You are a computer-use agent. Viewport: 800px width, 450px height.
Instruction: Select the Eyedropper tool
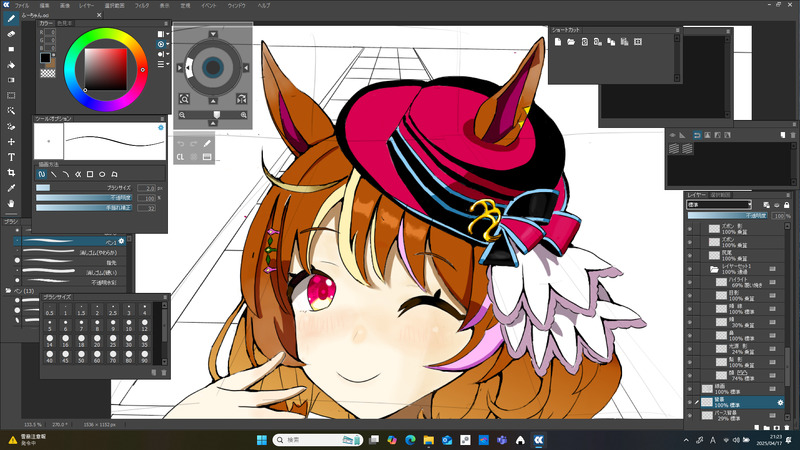pos(11,188)
